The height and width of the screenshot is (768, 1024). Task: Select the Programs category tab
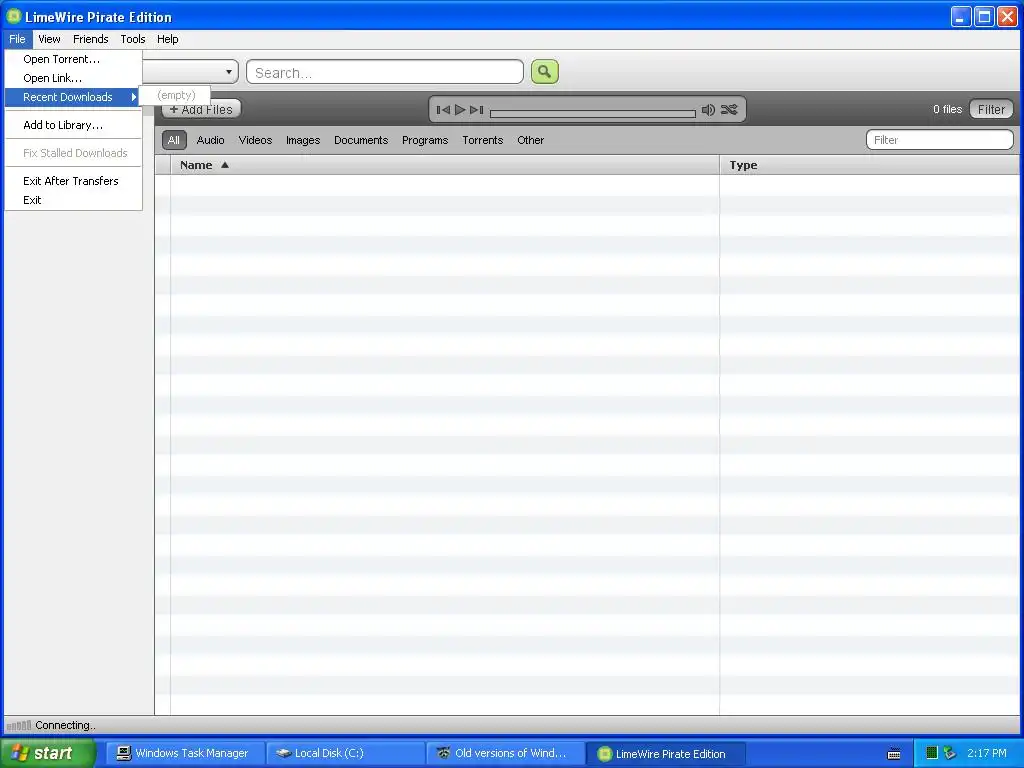click(x=425, y=140)
